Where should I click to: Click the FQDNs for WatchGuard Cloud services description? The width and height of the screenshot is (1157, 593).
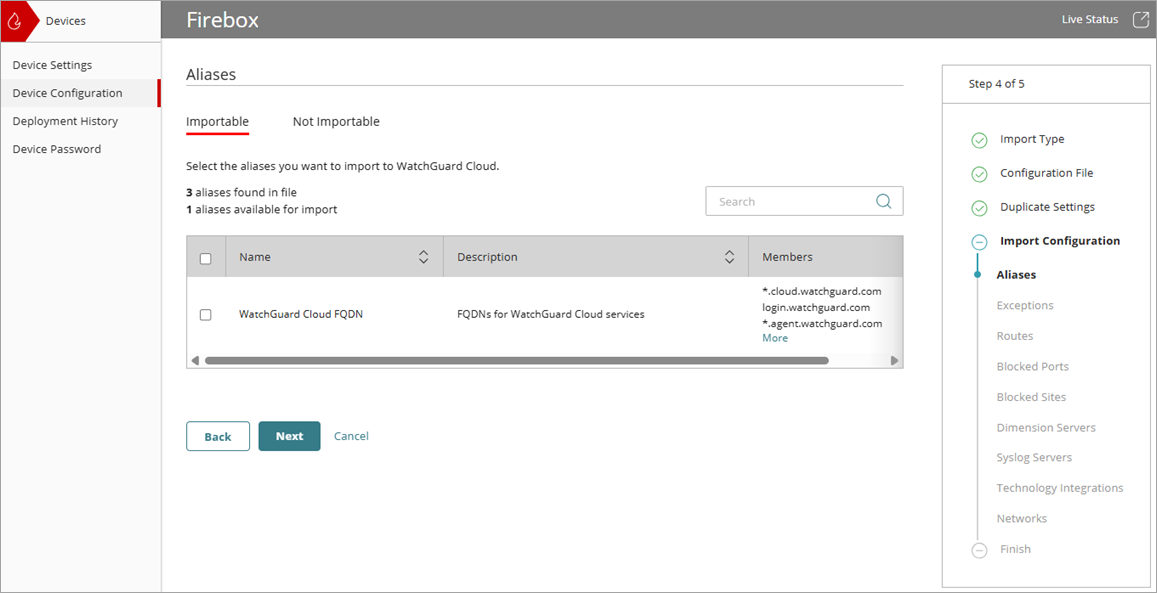[x=550, y=314]
